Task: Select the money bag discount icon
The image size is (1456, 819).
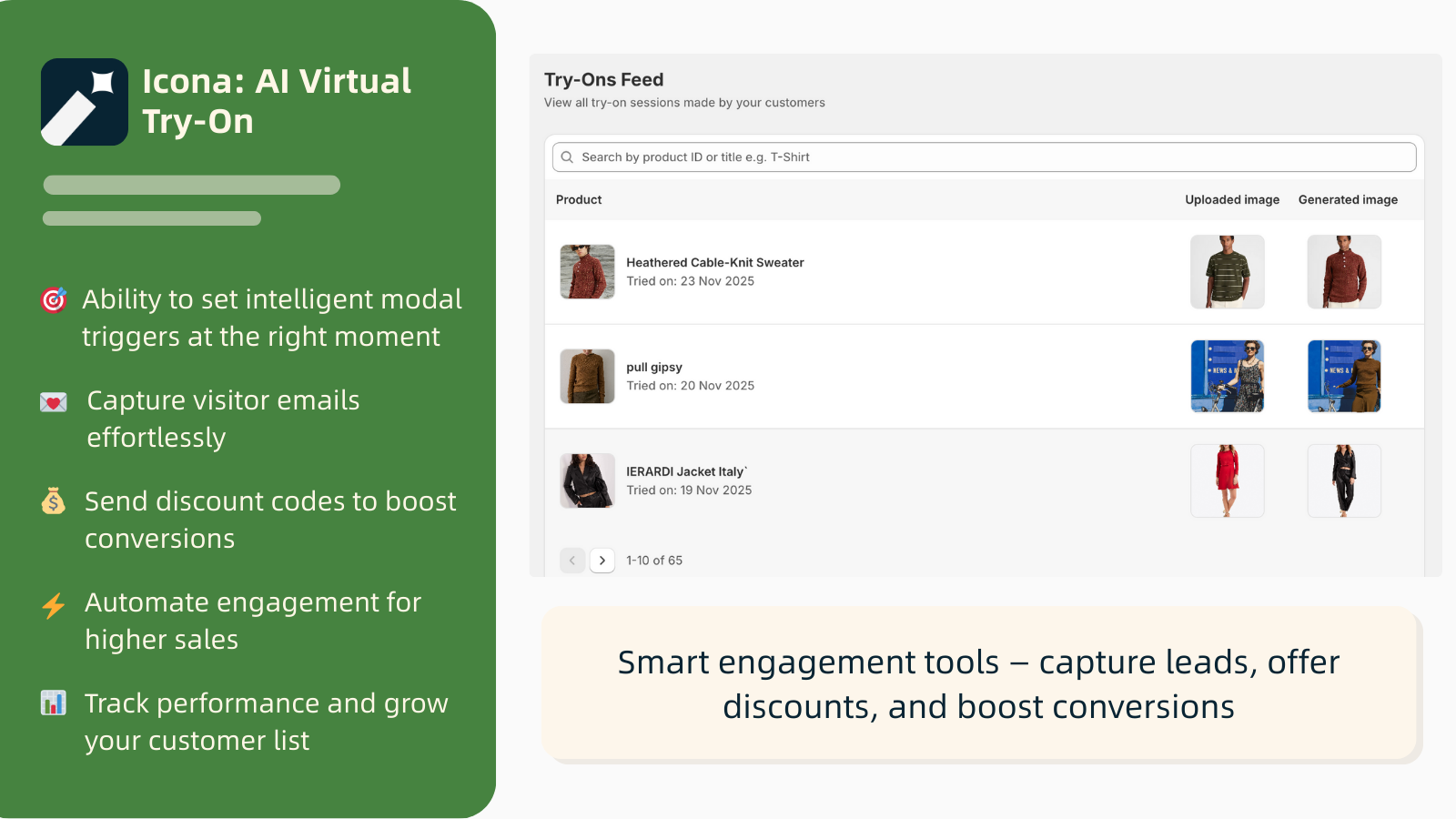Action: coord(53,501)
